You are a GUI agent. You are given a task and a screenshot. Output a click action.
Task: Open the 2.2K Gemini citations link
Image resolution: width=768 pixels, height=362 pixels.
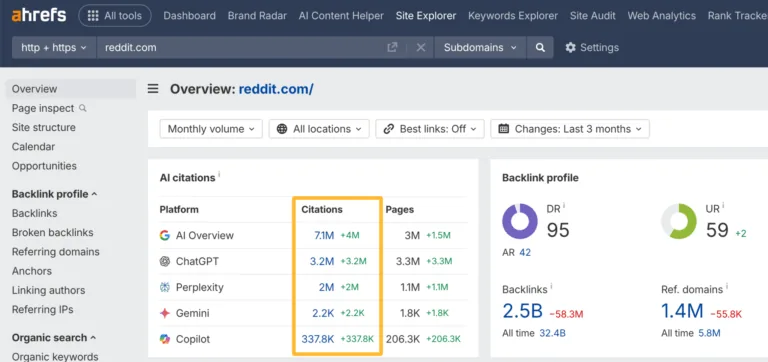pos(323,313)
